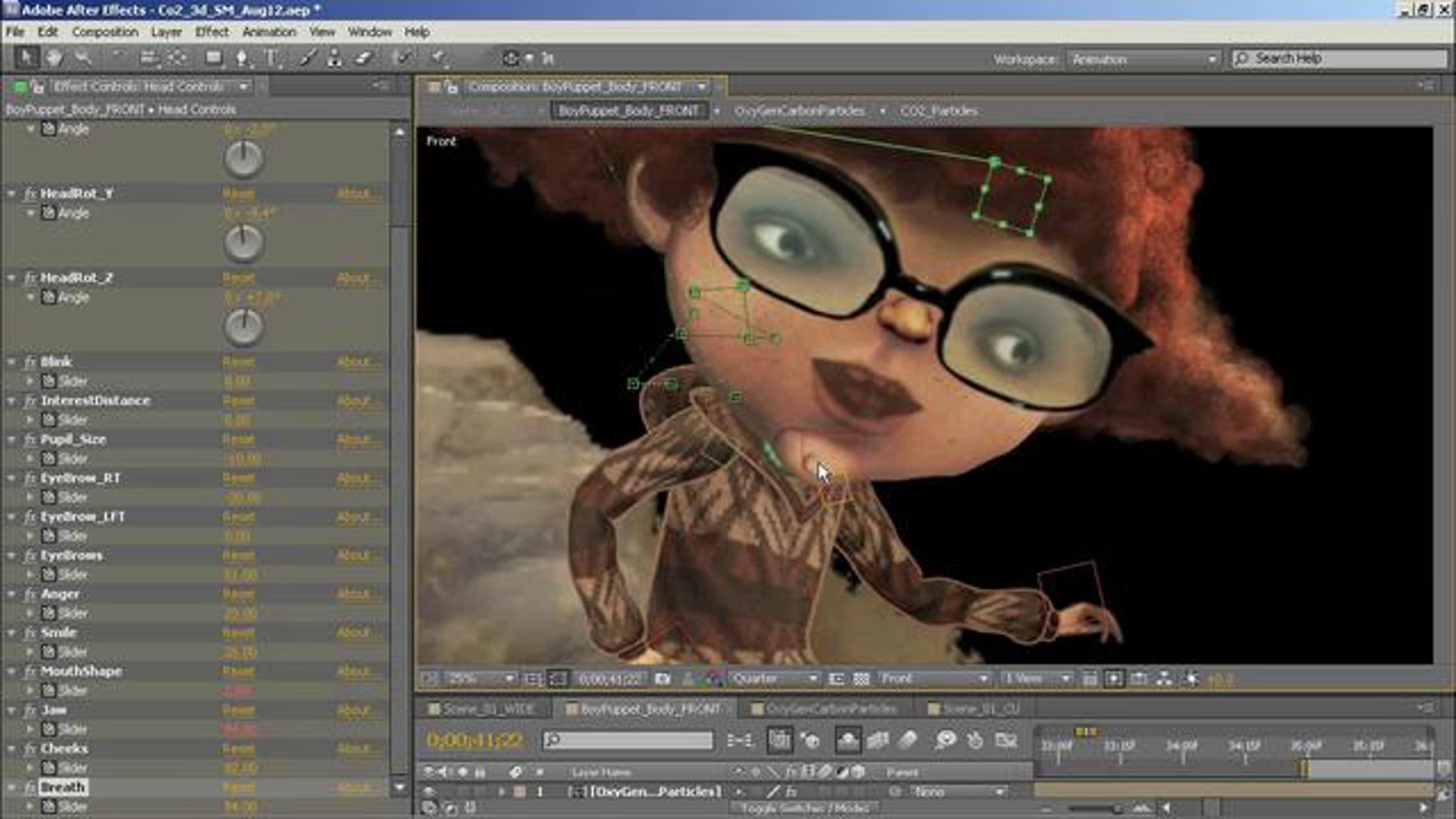Select the Hand tool in toolbar
Image resolution: width=1456 pixels, height=819 pixels.
54,58
